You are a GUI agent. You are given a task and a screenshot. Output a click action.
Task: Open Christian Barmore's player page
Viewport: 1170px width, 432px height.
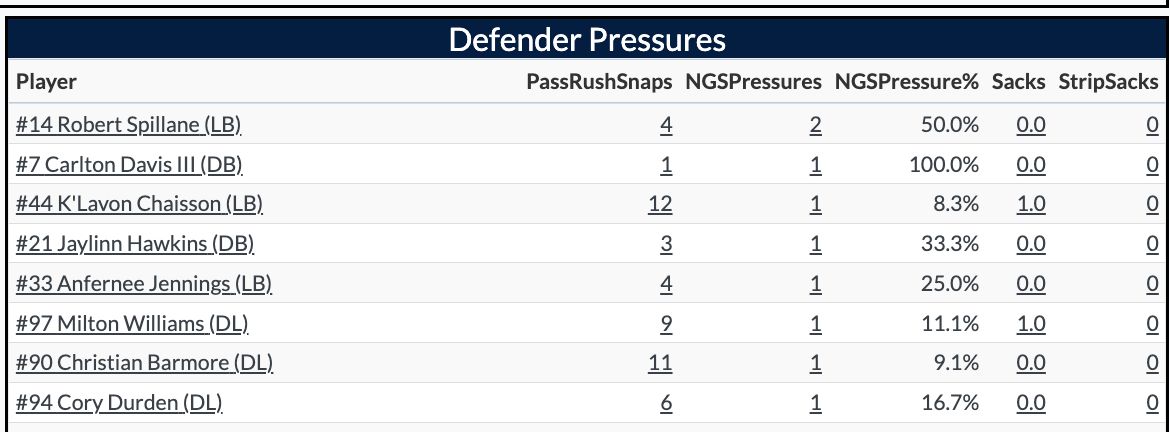(145, 363)
